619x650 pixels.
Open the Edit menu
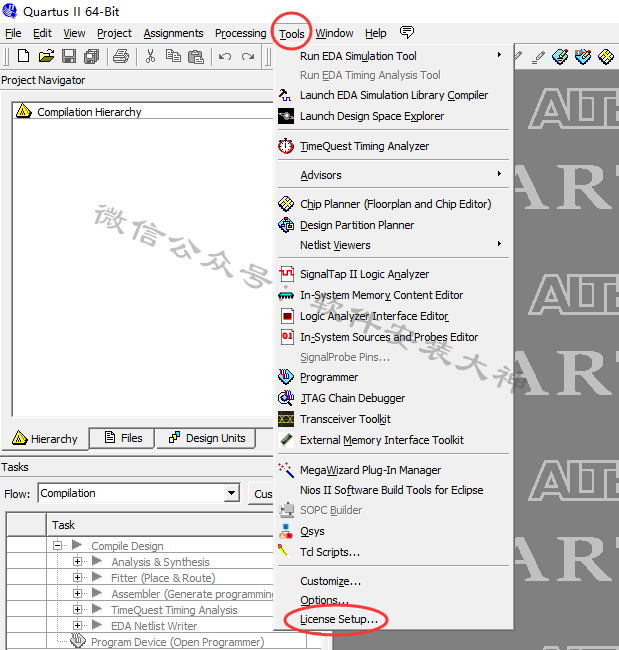pos(42,33)
